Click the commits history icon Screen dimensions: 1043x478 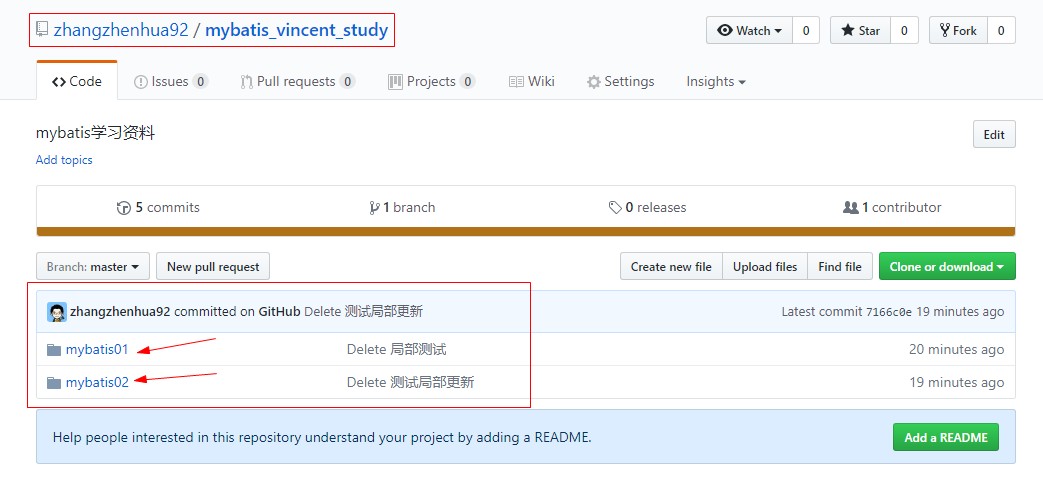124,208
